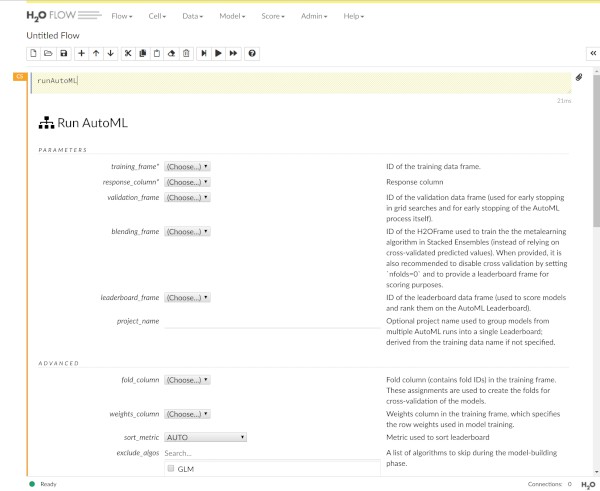Open the leaderboard_frame dropdown
The image size is (600, 491).
(x=188, y=297)
